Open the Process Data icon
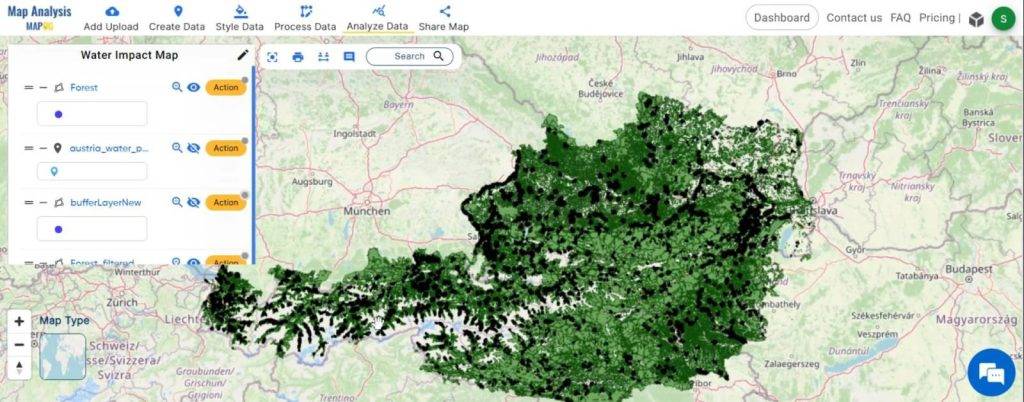 coord(306,11)
